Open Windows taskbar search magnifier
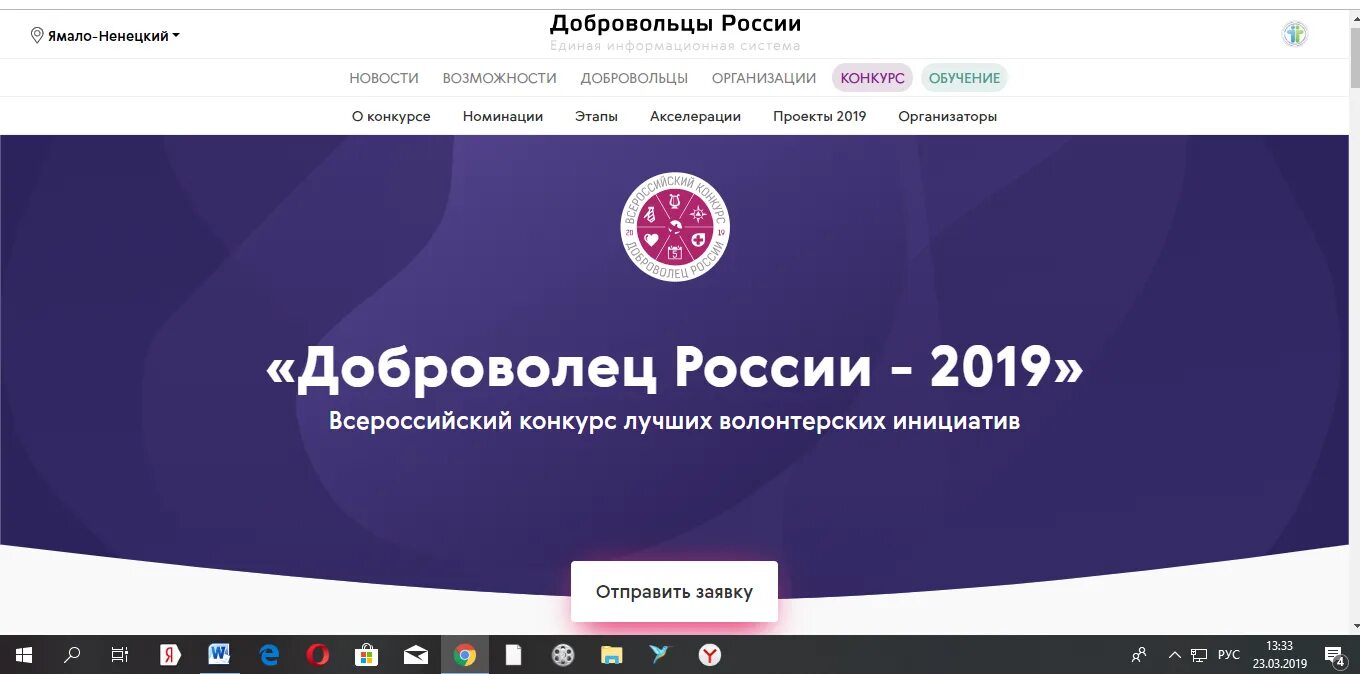 tap(72, 655)
